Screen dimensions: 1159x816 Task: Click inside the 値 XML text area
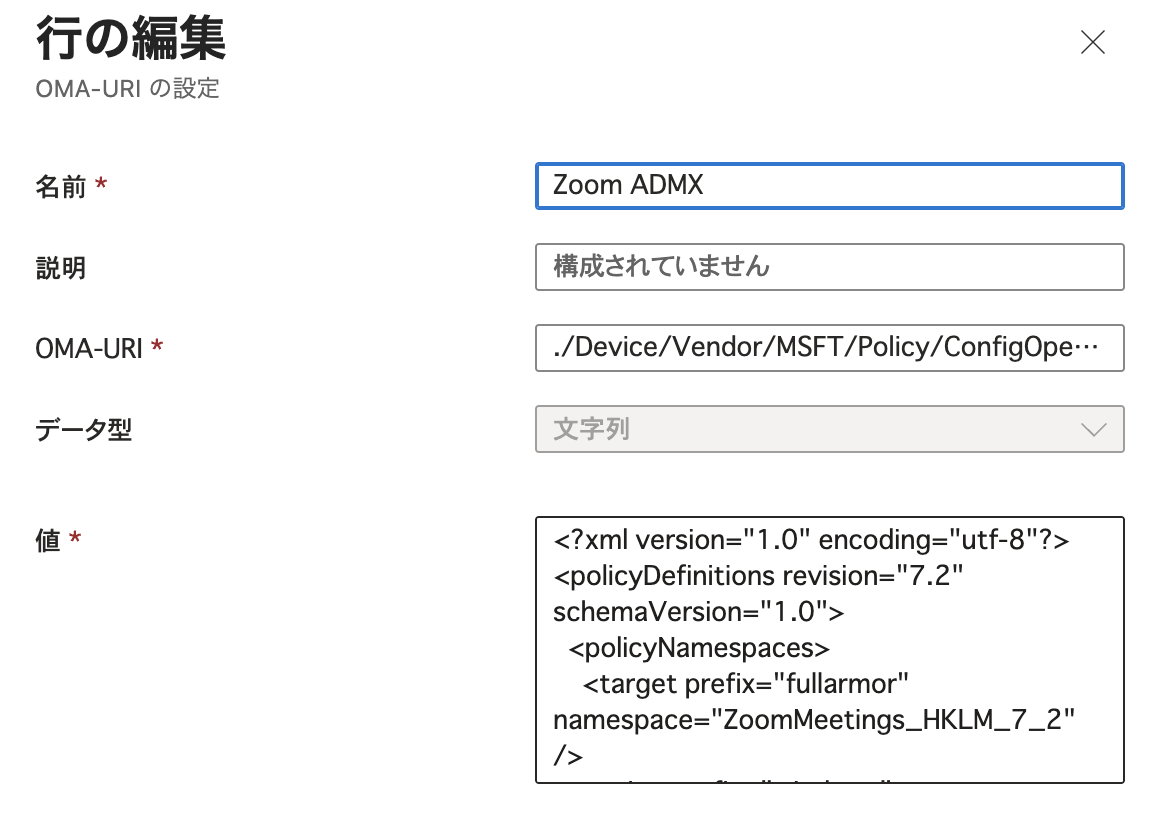[829, 650]
